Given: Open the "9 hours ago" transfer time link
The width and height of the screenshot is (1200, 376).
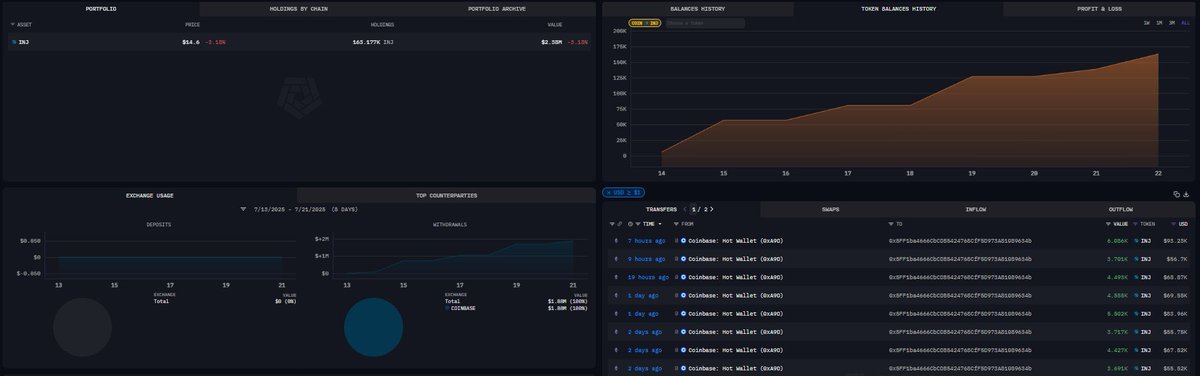Looking at the screenshot, I should [x=646, y=259].
